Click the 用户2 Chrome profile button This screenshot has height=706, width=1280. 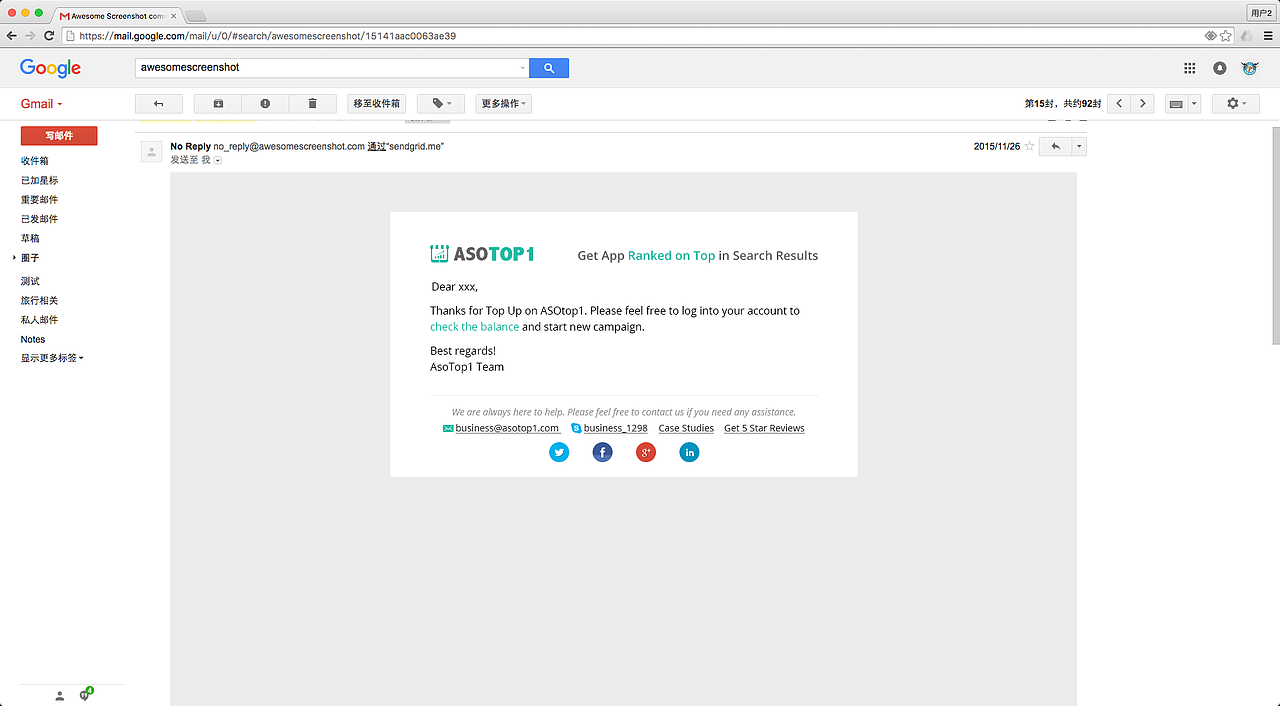(x=1261, y=13)
